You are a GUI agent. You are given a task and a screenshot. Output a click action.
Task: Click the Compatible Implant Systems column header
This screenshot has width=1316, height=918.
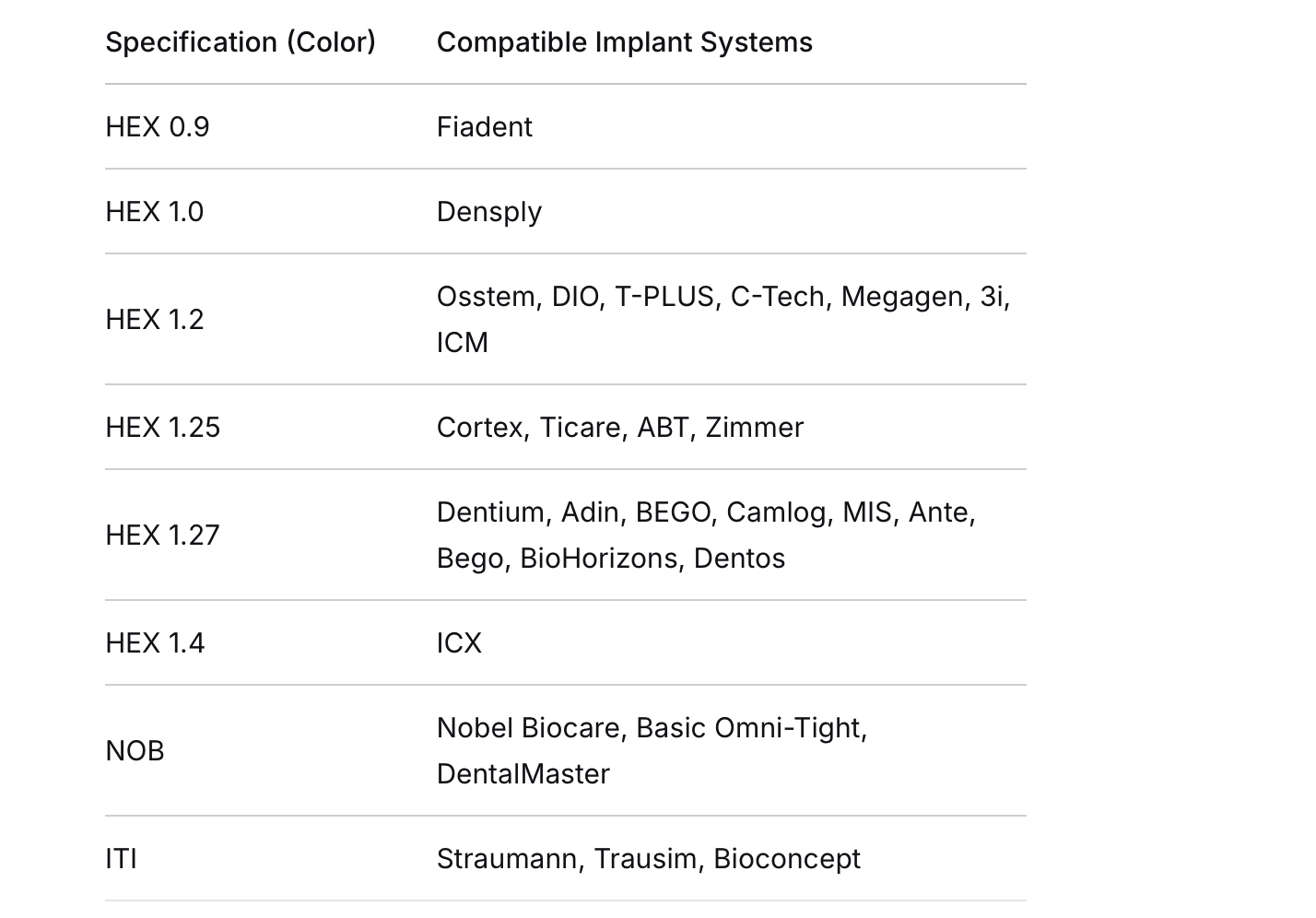tap(624, 42)
